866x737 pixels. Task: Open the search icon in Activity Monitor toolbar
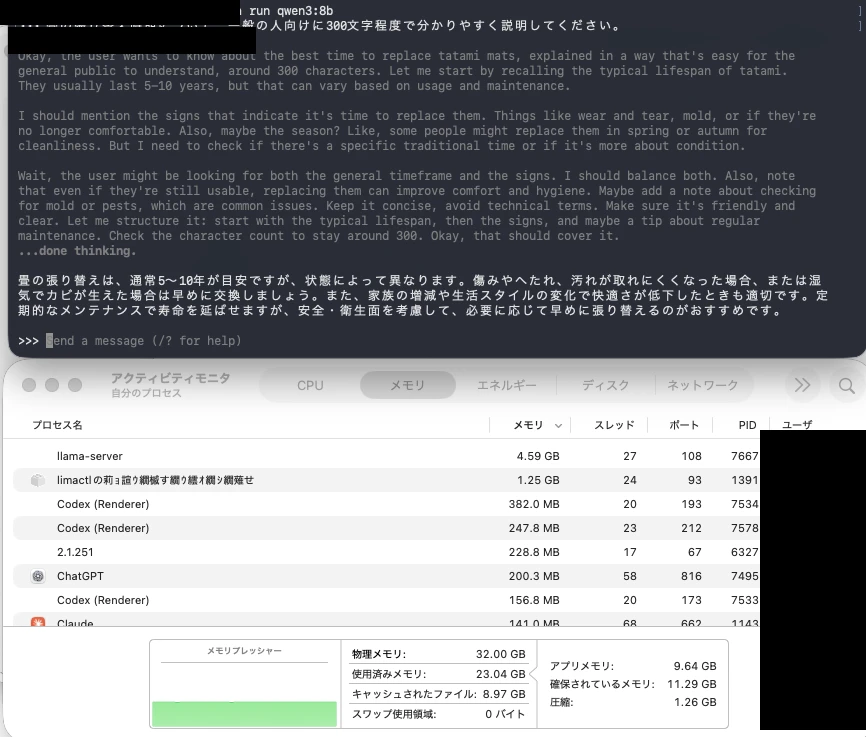click(846, 385)
